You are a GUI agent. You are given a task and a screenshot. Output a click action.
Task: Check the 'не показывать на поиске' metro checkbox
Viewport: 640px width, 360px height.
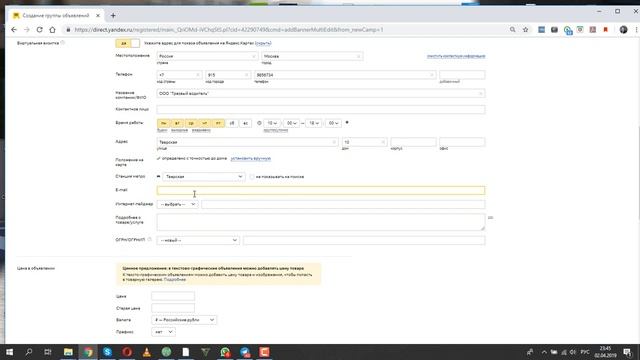[252, 177]
